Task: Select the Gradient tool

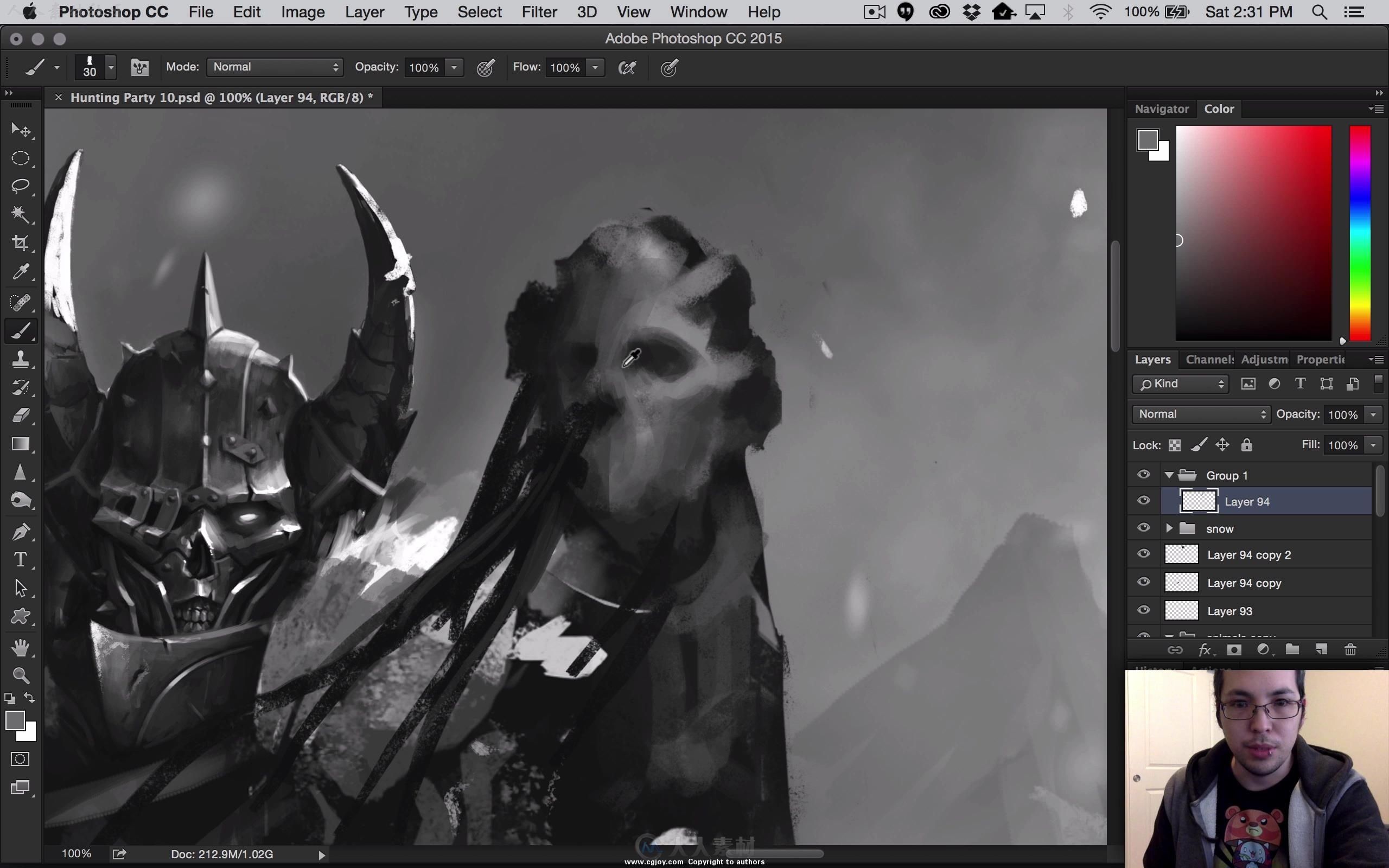Action: [x=21, y=444]
